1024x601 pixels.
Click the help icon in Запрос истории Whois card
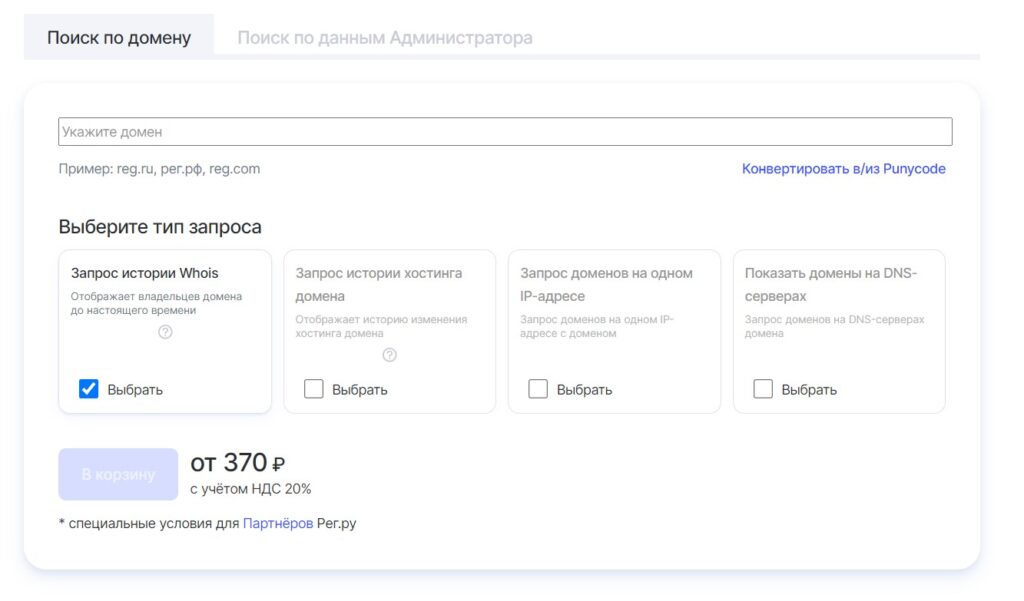point(164,332)
